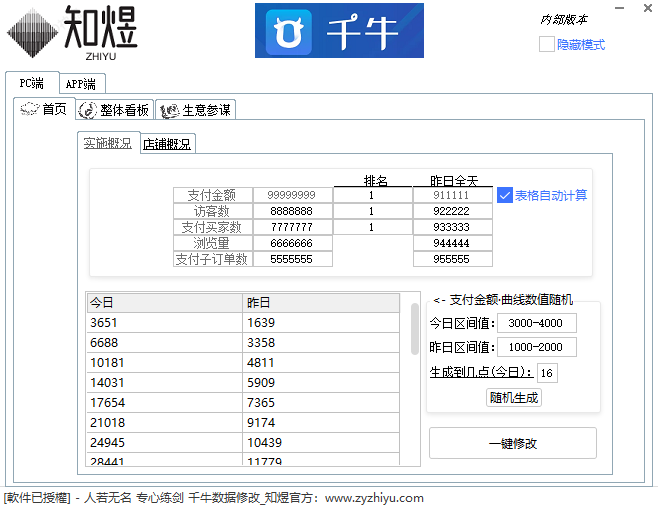The width and height of the screenshot is (658, 508).
Task: Select the cell 14031
Action: tap(164, 383)
